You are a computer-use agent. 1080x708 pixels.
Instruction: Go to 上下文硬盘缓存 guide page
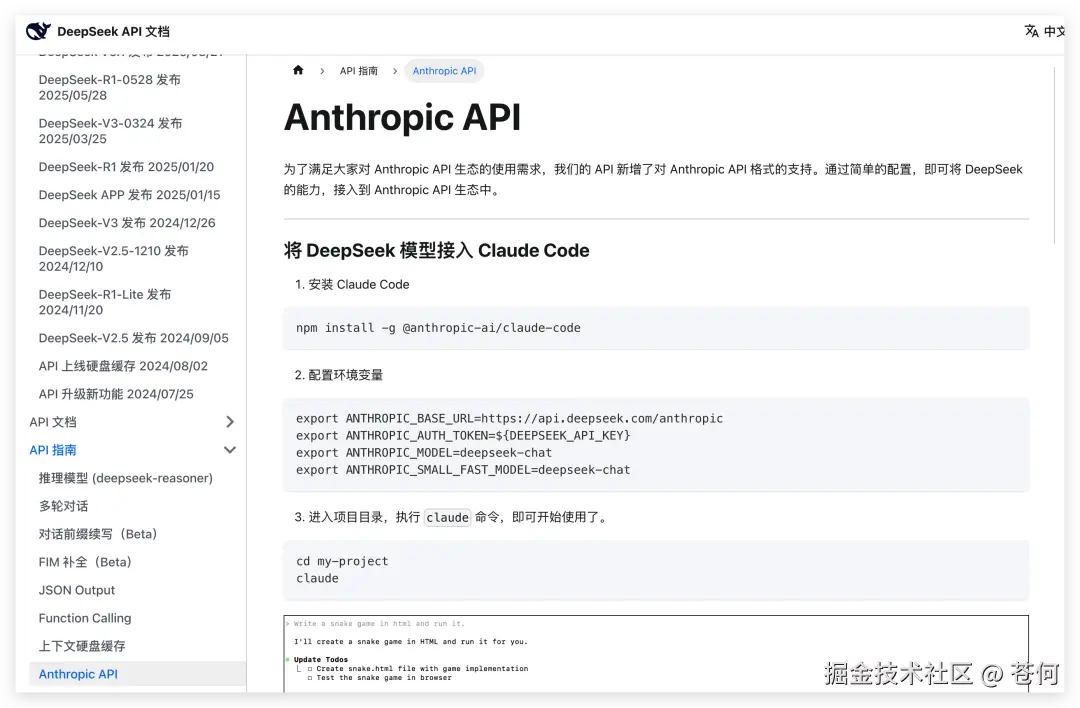(x=82, y=646)
